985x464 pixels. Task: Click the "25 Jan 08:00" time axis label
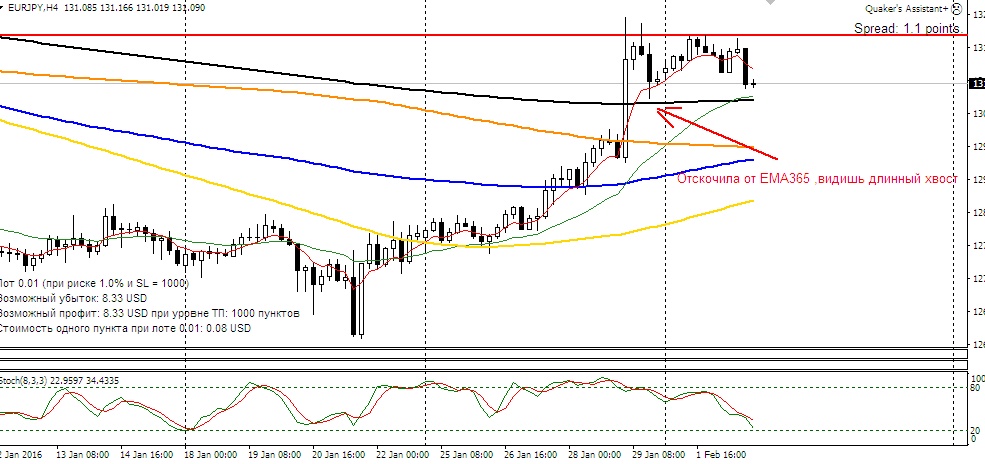(x=467, y=455)
